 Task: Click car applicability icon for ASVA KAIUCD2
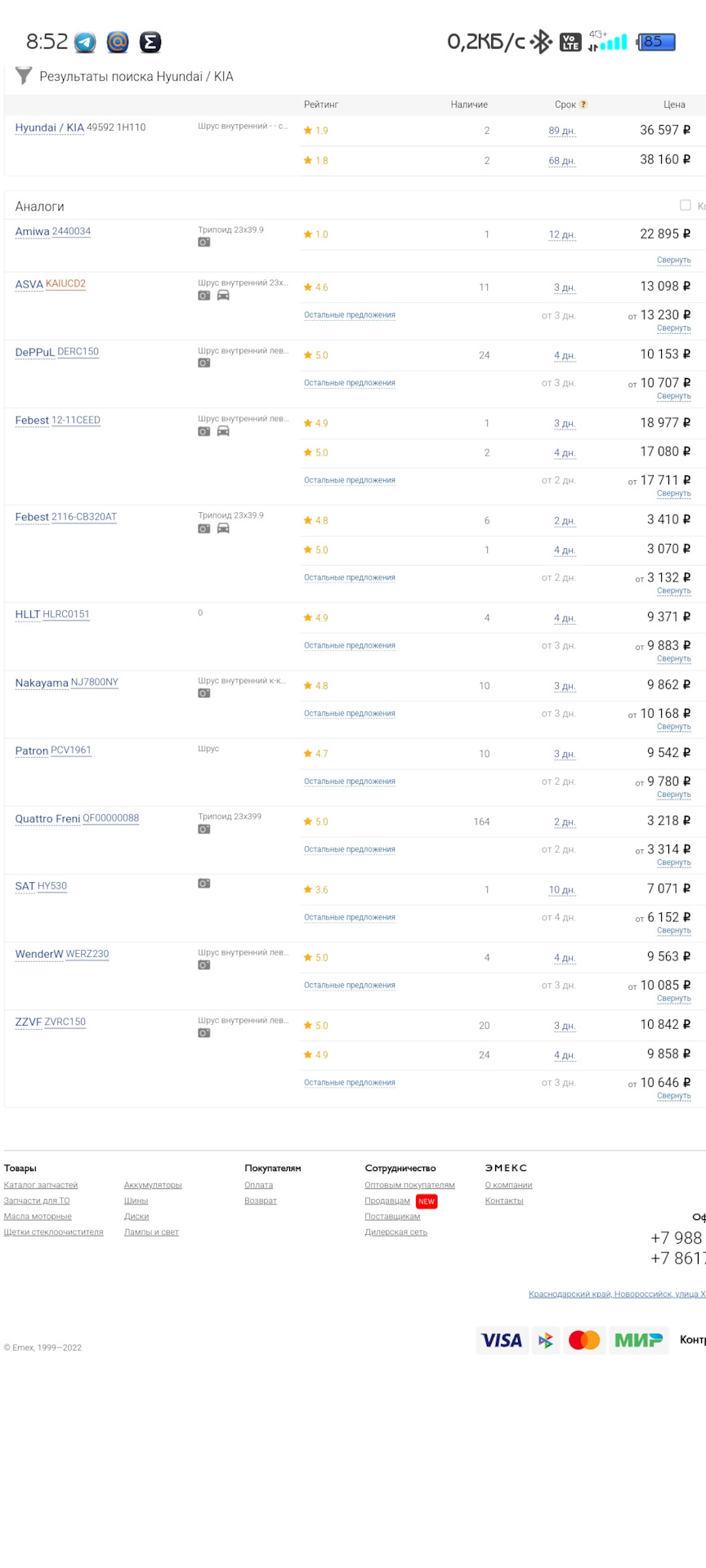(223, 296)
